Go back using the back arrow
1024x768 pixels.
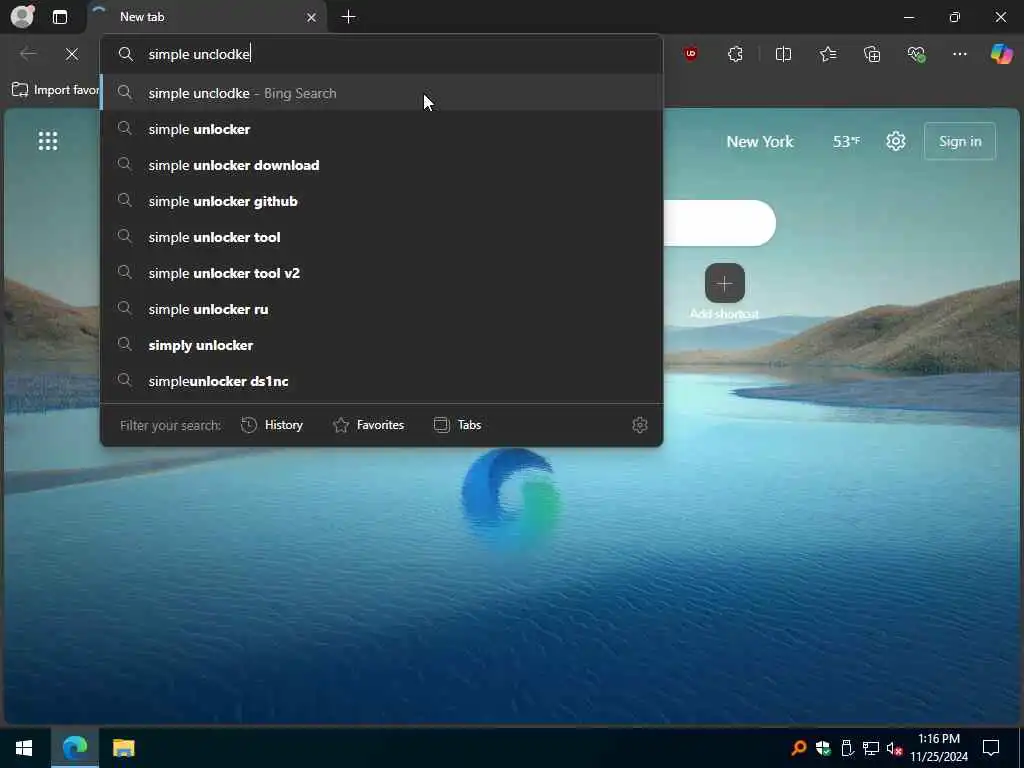tap(28, 54)
